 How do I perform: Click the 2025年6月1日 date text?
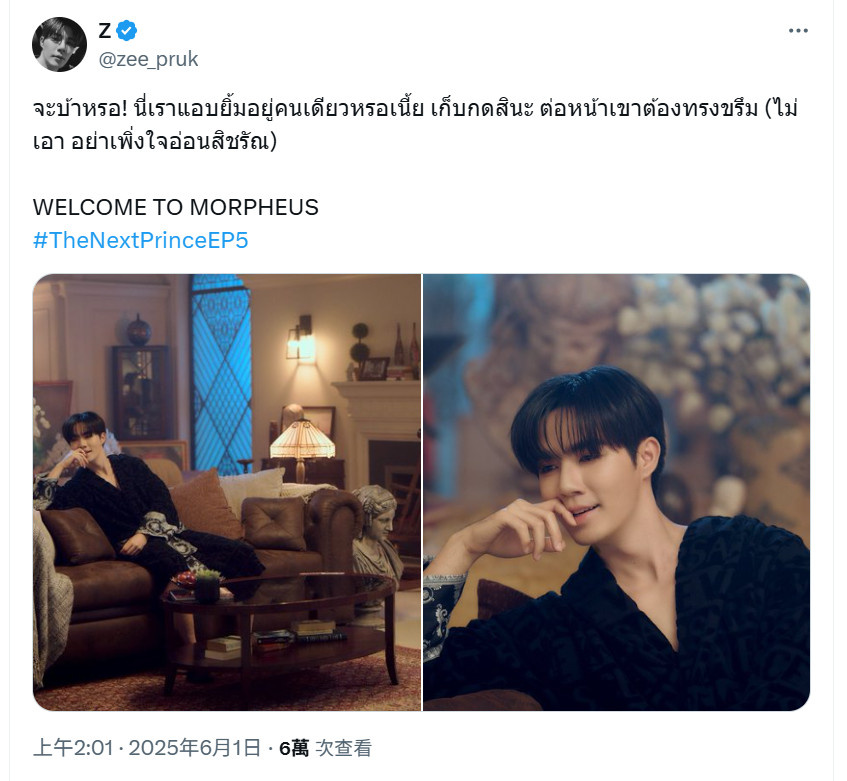tap(195, 748)
